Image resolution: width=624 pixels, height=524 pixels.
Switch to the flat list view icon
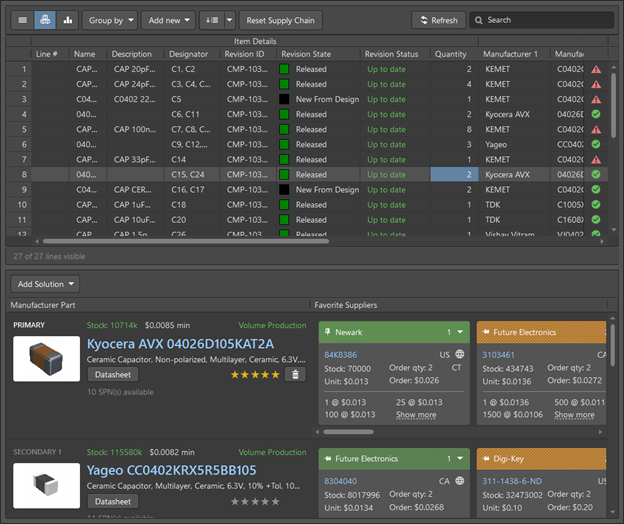(x=22, y=20)
